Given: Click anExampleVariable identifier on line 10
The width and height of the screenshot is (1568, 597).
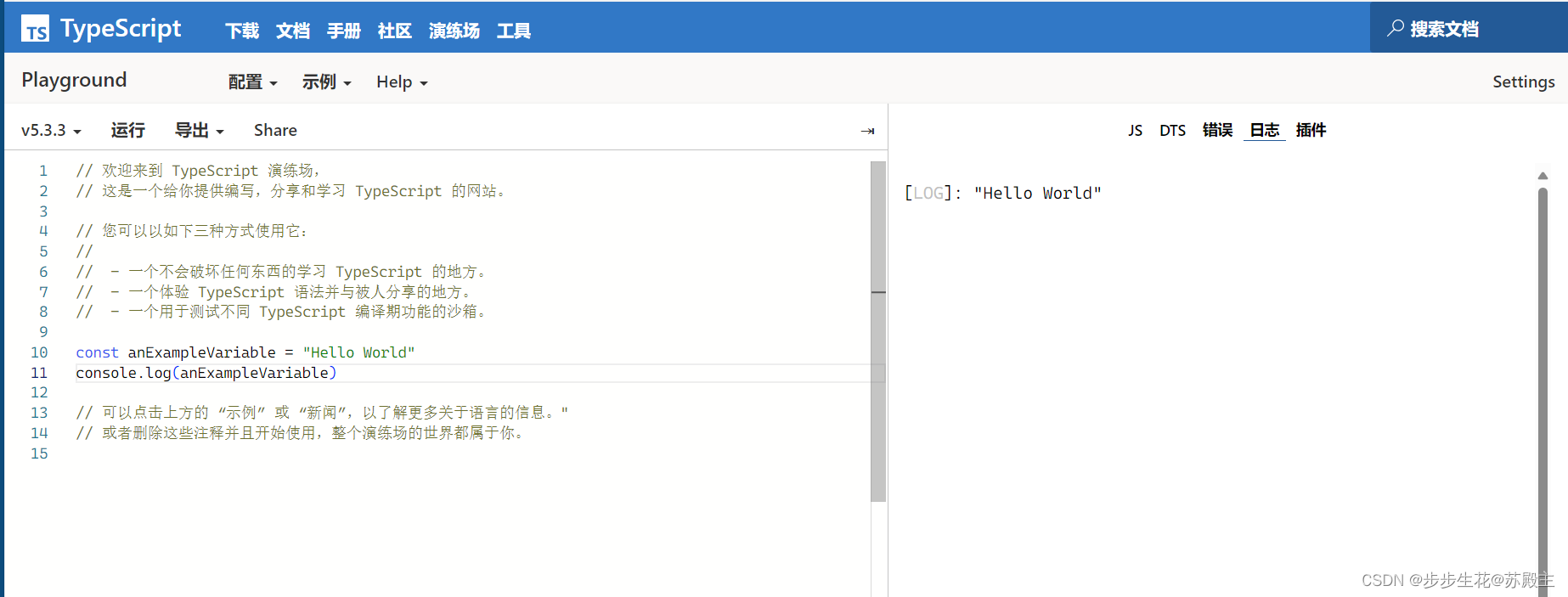Looking at the screenshot, I should pyautogui.click(x=202, y=352).
